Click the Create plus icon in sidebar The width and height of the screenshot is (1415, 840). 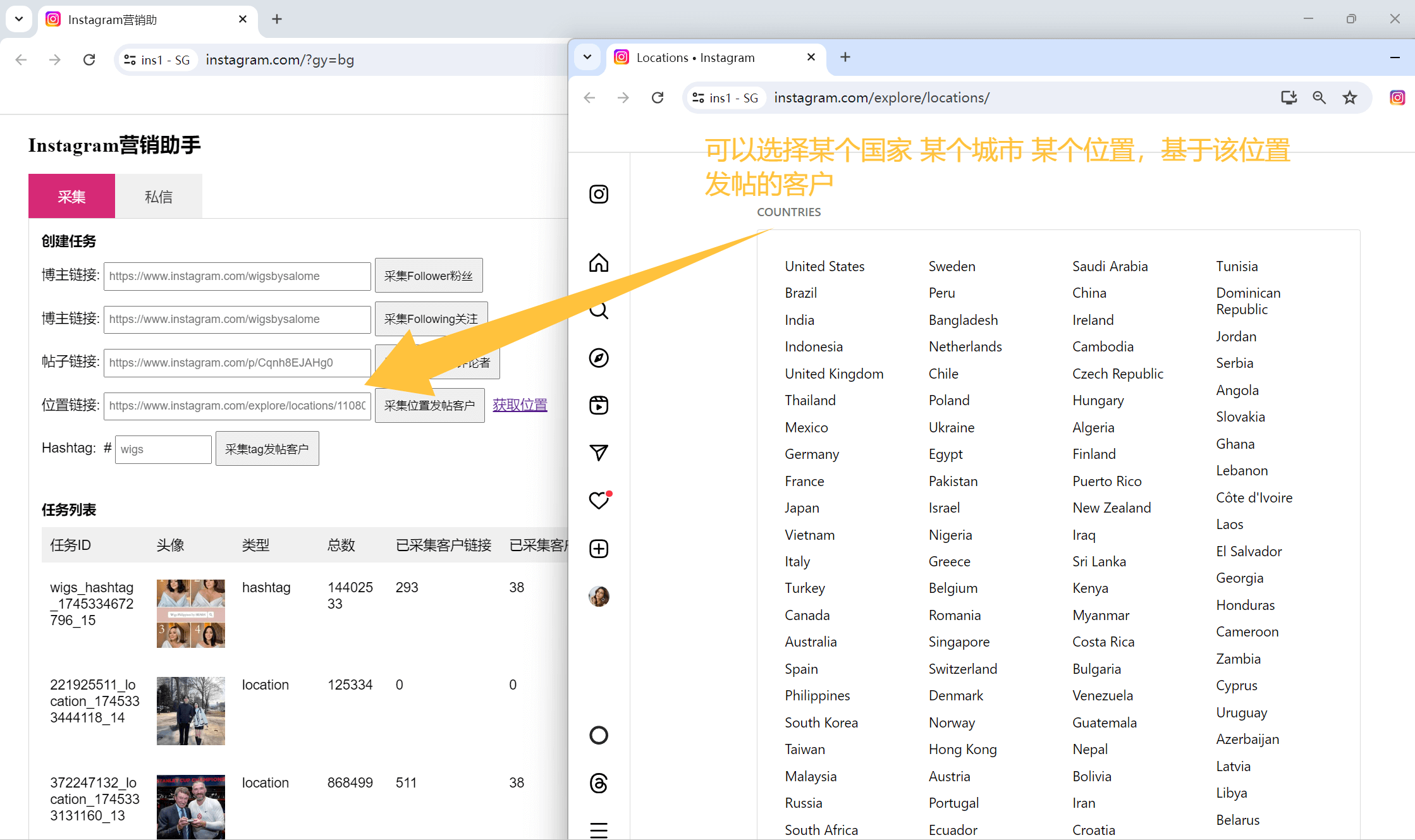599,548
